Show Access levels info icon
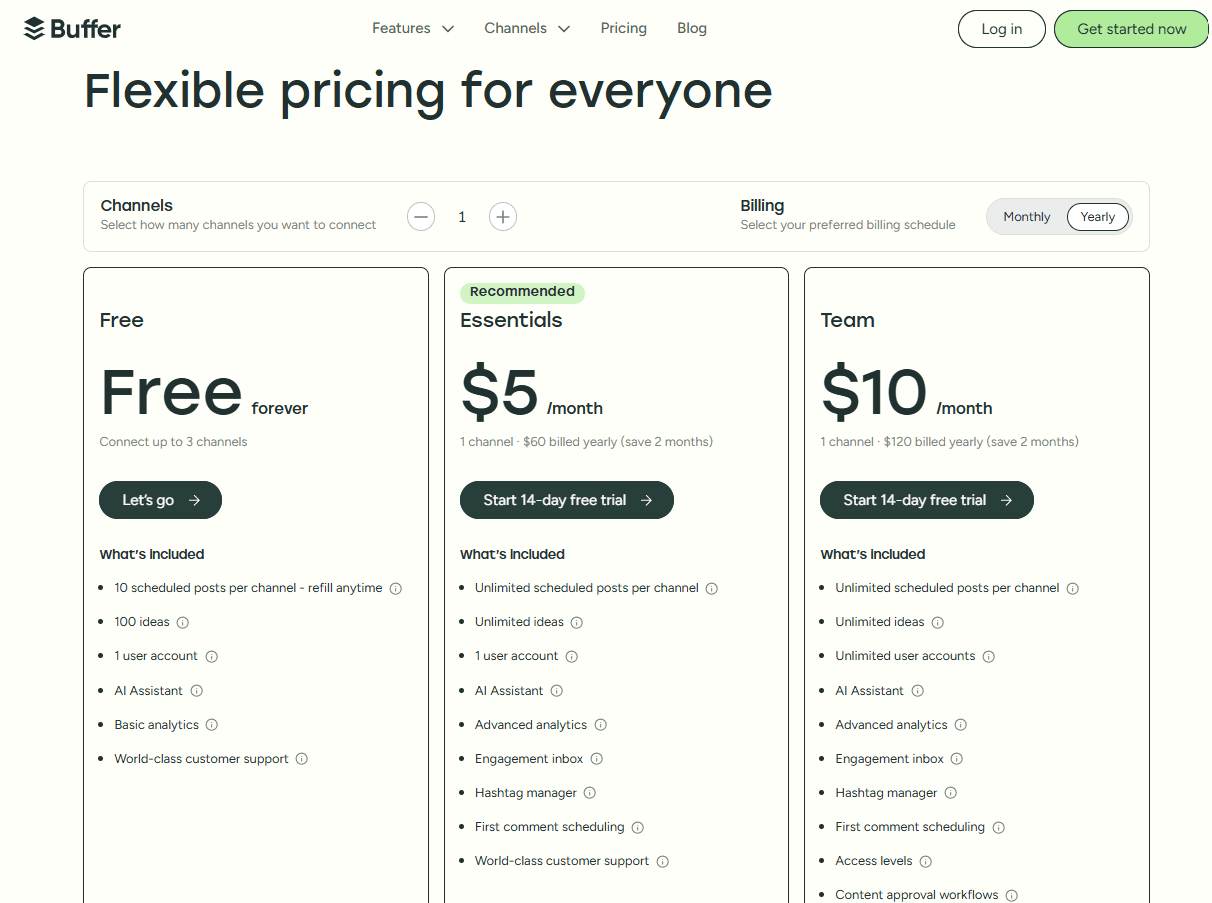Viewport: 1212px width, 903px height. pos(924,861)
